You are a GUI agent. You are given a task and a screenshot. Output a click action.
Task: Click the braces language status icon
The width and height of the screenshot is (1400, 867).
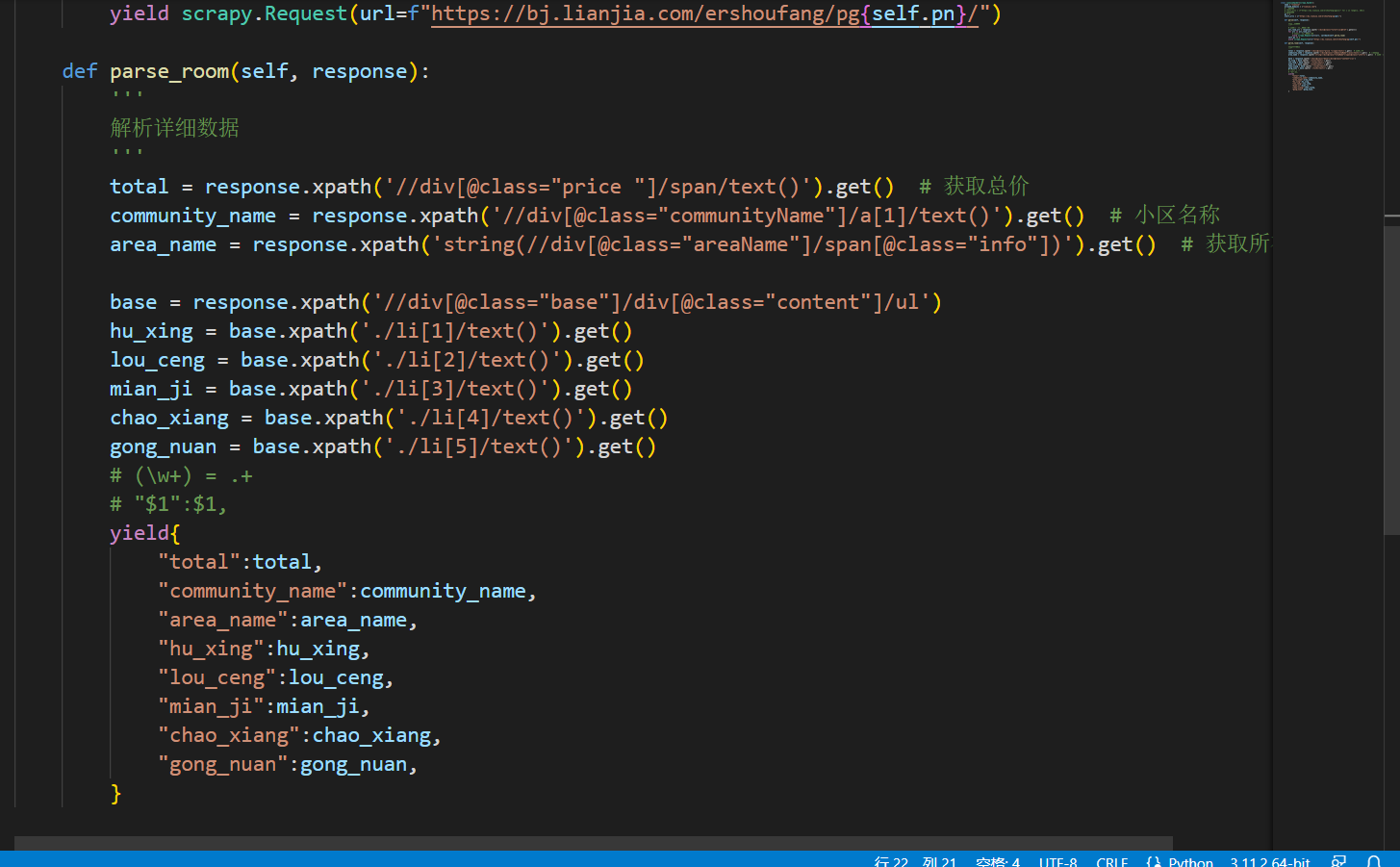(1153, 861)
